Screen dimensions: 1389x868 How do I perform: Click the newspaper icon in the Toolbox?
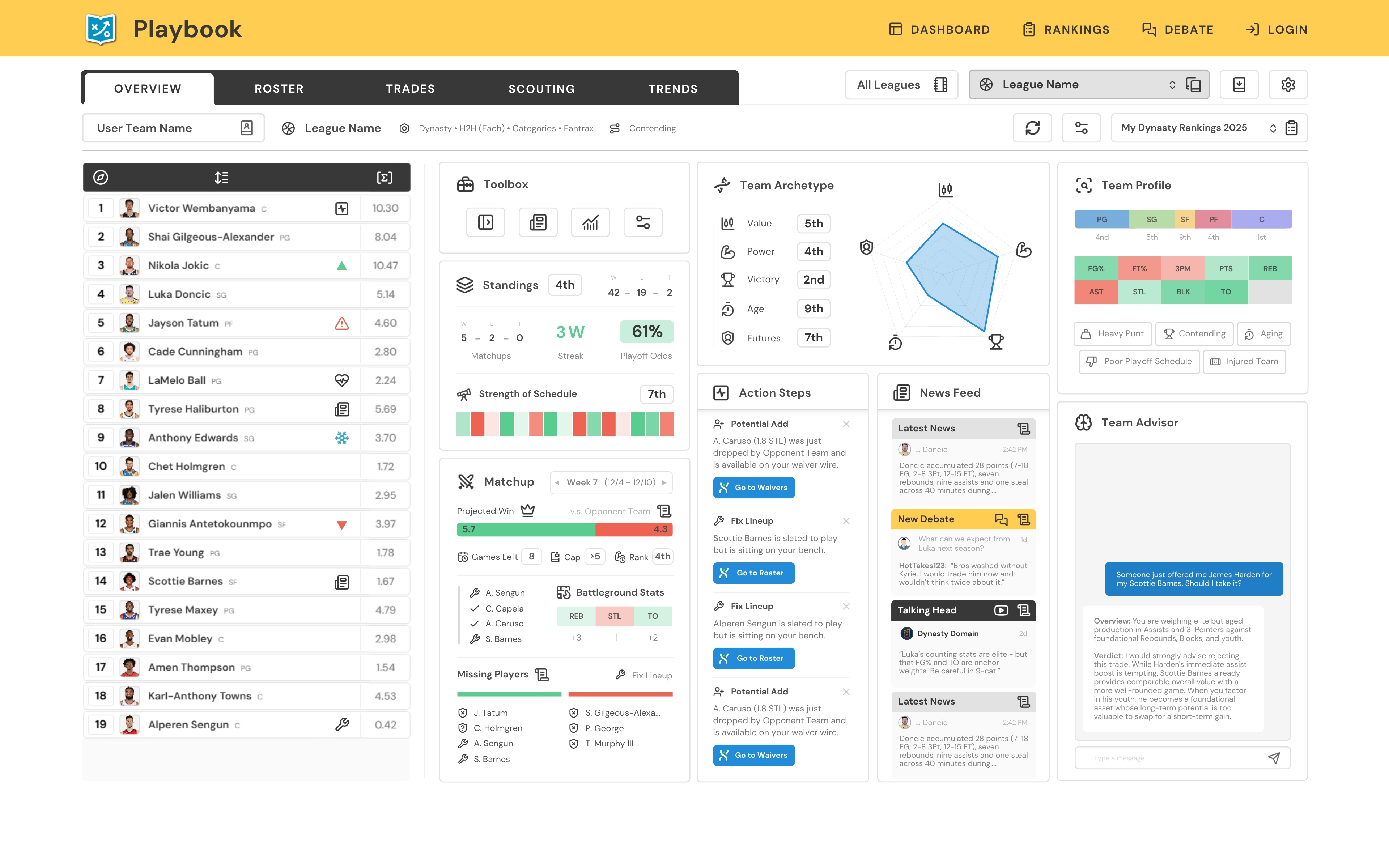pos(538,222)
